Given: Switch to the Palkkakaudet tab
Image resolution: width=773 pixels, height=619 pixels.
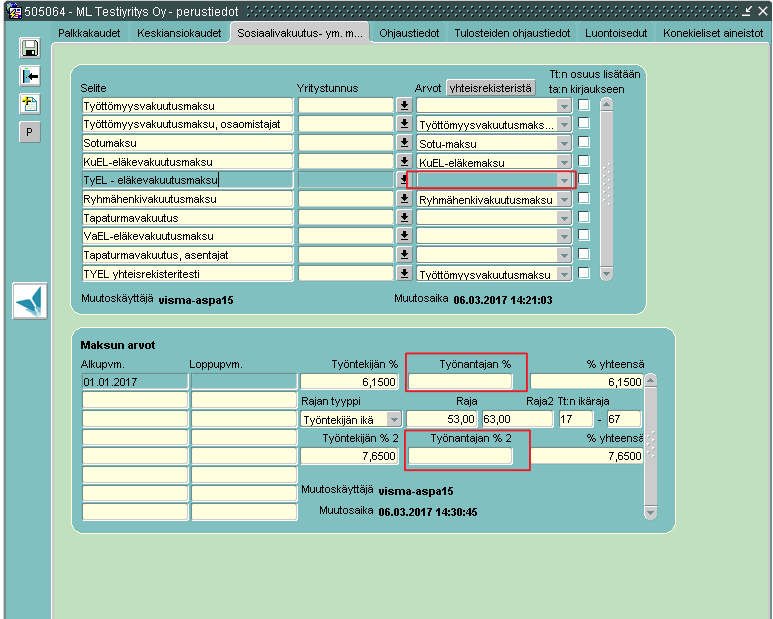Looking at the screenshot, I should coord(89,33).
